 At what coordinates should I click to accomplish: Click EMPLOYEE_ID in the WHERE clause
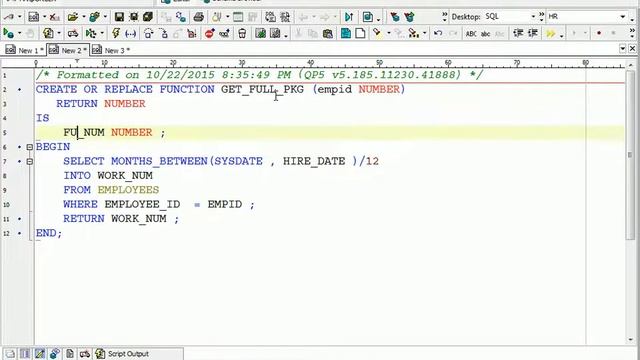point(142,204)
